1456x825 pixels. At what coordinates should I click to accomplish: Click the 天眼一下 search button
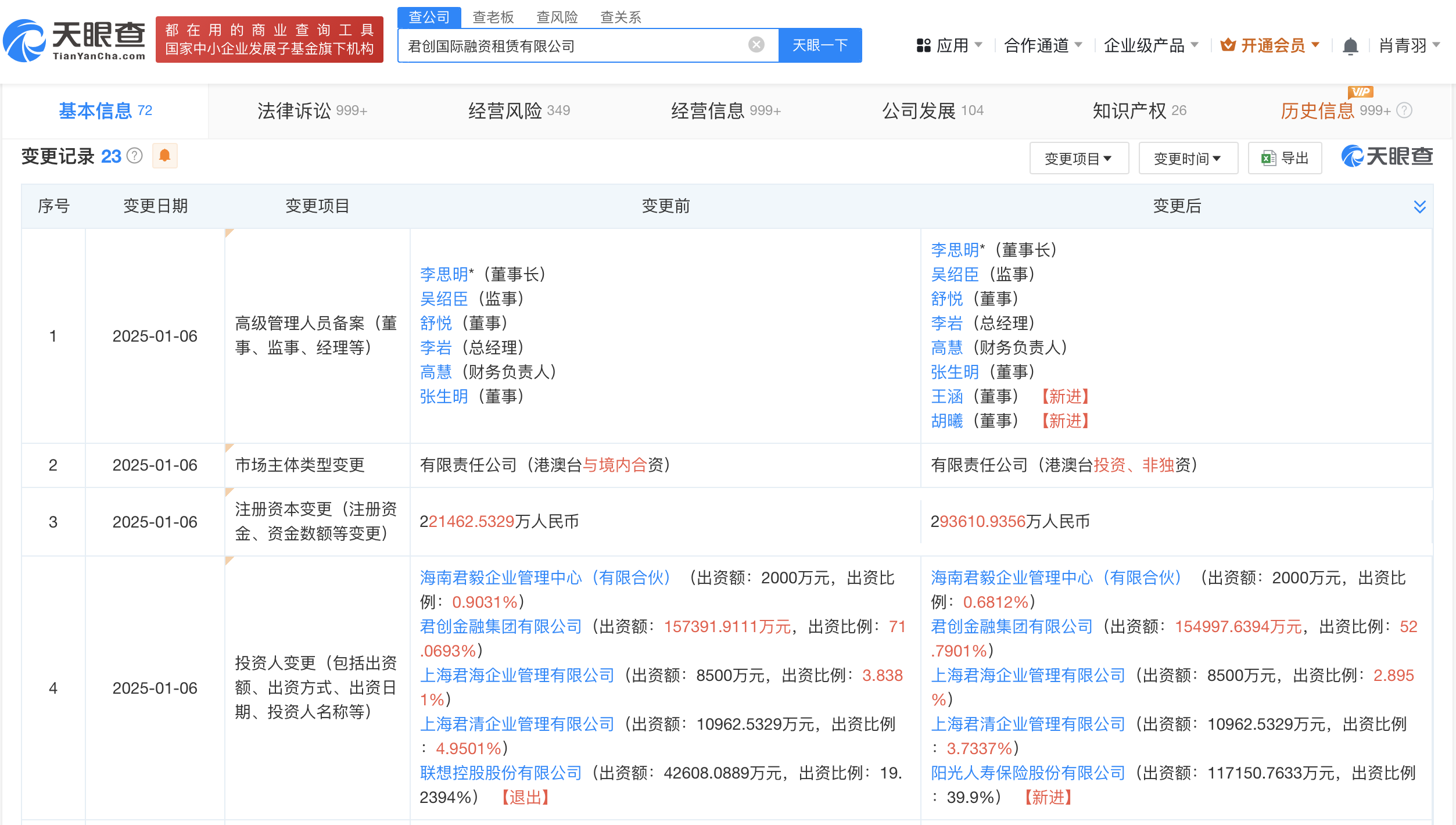(820, 45)
